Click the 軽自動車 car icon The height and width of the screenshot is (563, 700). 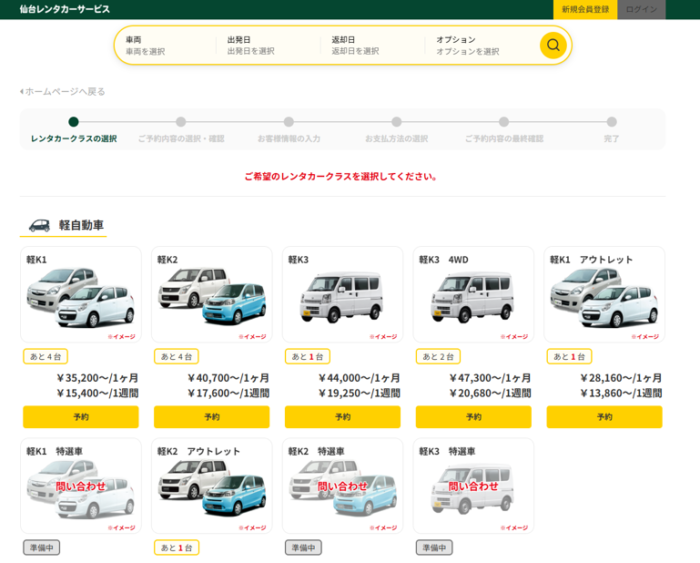(x=39, y=225)
